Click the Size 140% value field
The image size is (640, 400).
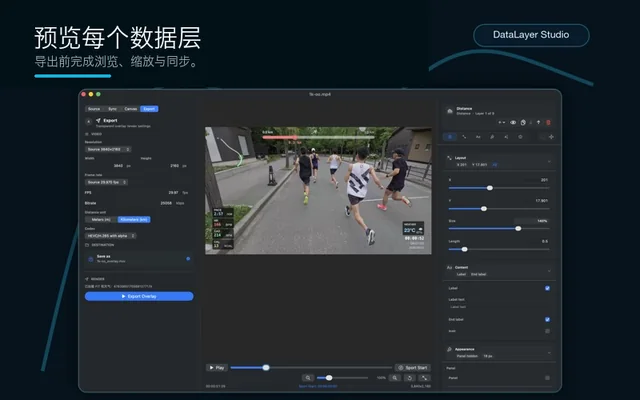coord(533,221)
